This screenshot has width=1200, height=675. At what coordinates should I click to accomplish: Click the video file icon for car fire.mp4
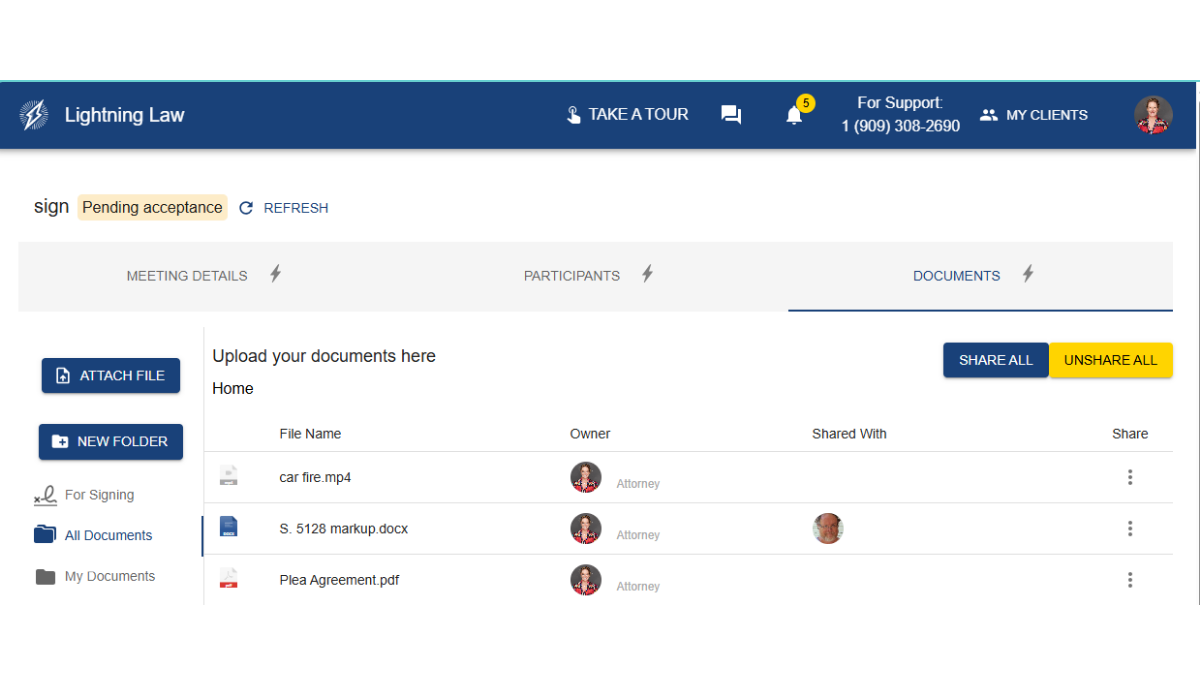click(x=229, y=476)
